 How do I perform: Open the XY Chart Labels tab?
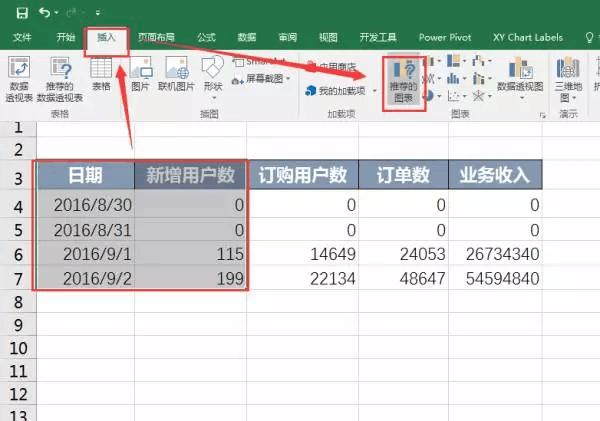528,38
